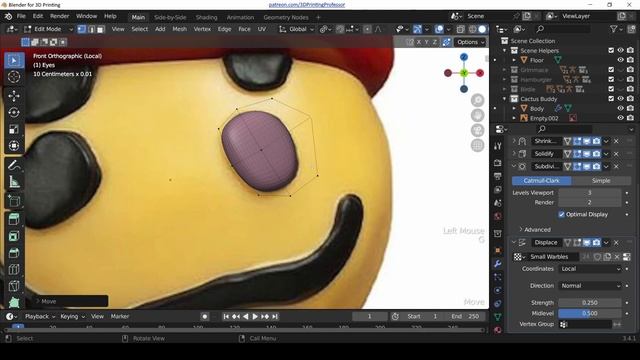Switch to edge select mode

91,29
